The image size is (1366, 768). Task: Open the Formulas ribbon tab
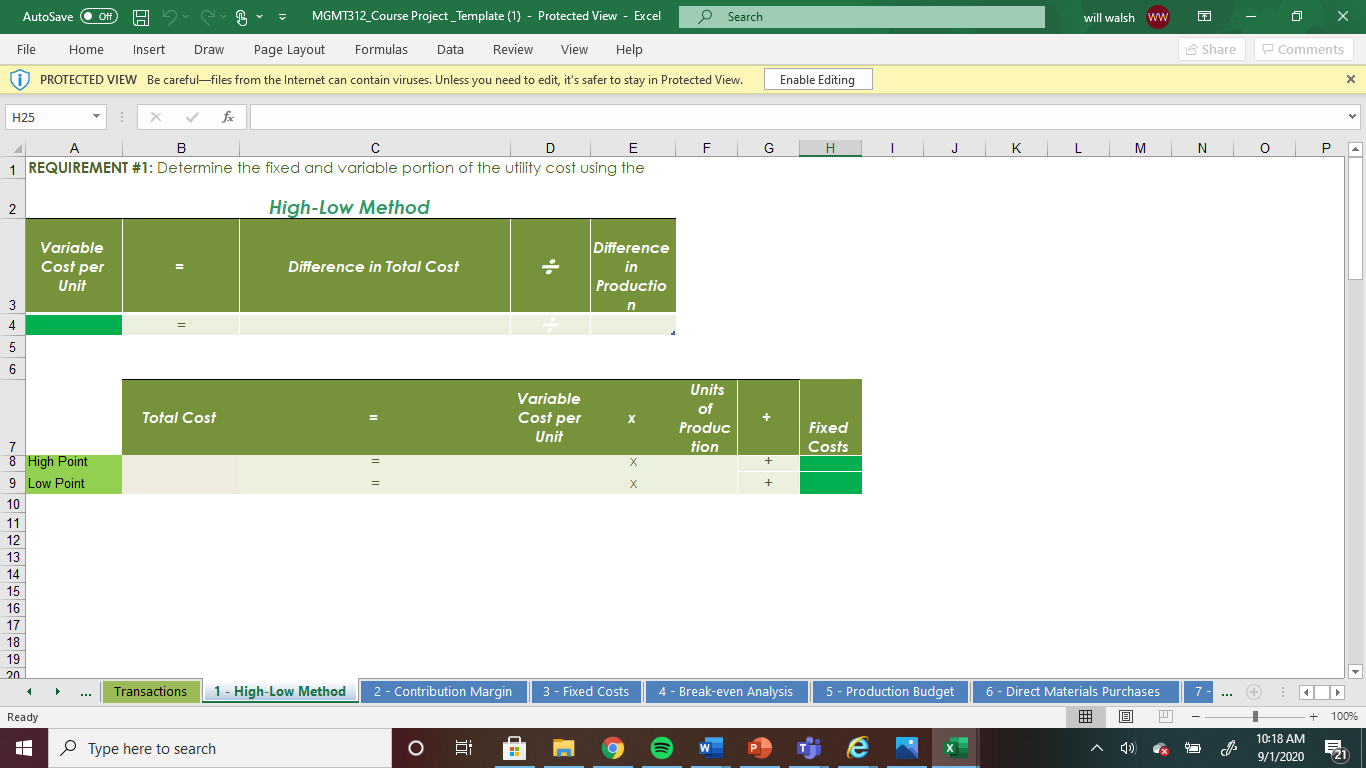coord(381,49)
